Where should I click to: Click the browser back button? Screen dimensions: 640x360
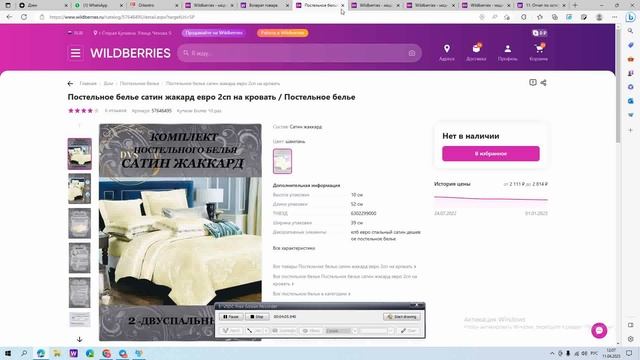coord(9,17)
